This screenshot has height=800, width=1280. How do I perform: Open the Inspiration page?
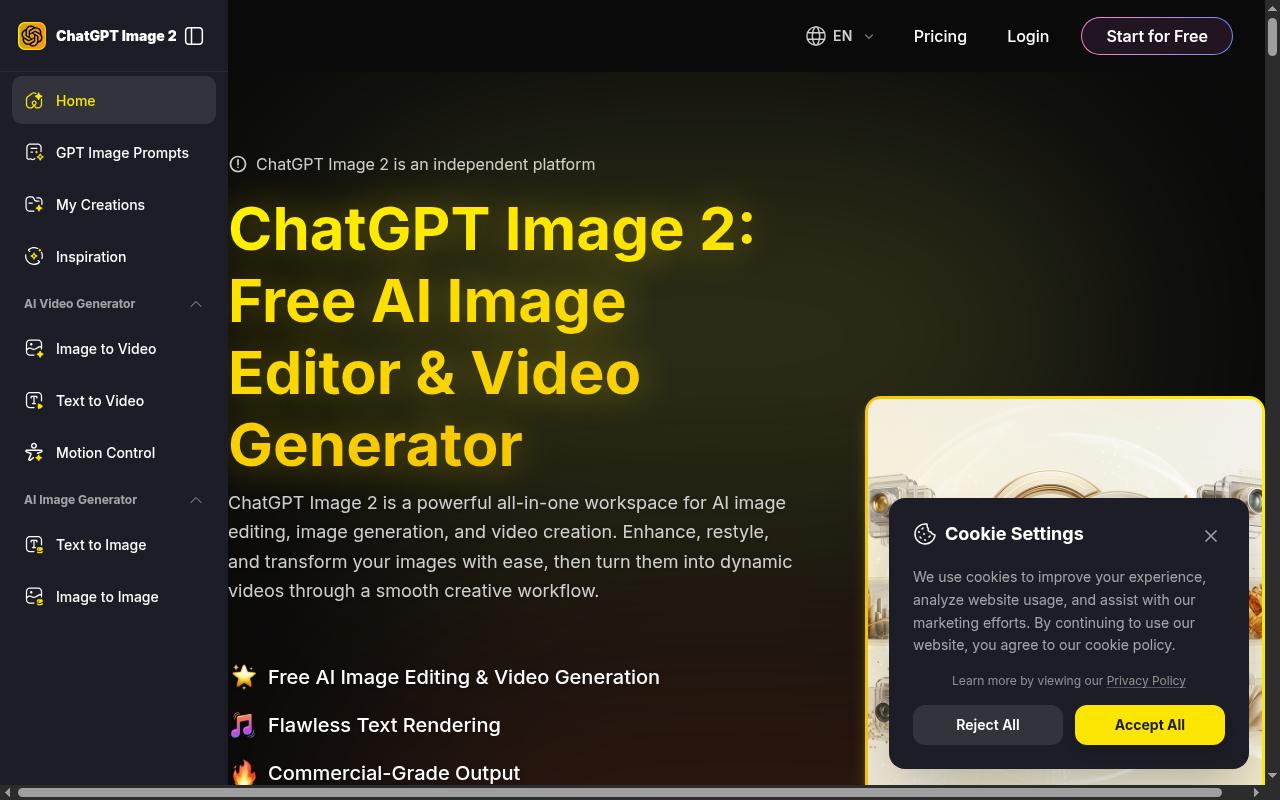114,257
